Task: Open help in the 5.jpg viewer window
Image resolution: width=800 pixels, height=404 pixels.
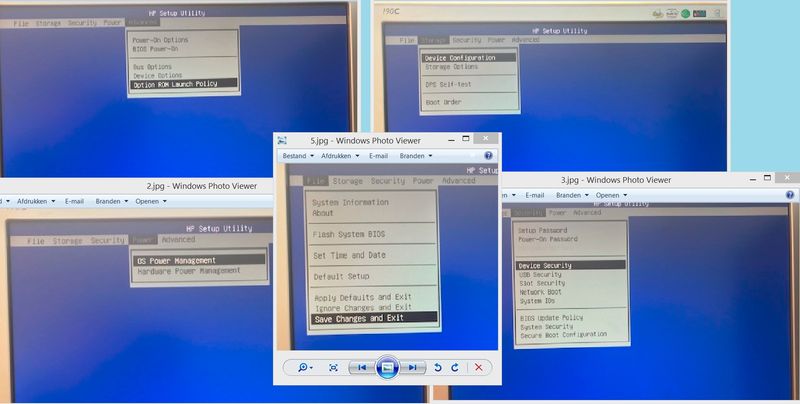Action: [488, 156]
